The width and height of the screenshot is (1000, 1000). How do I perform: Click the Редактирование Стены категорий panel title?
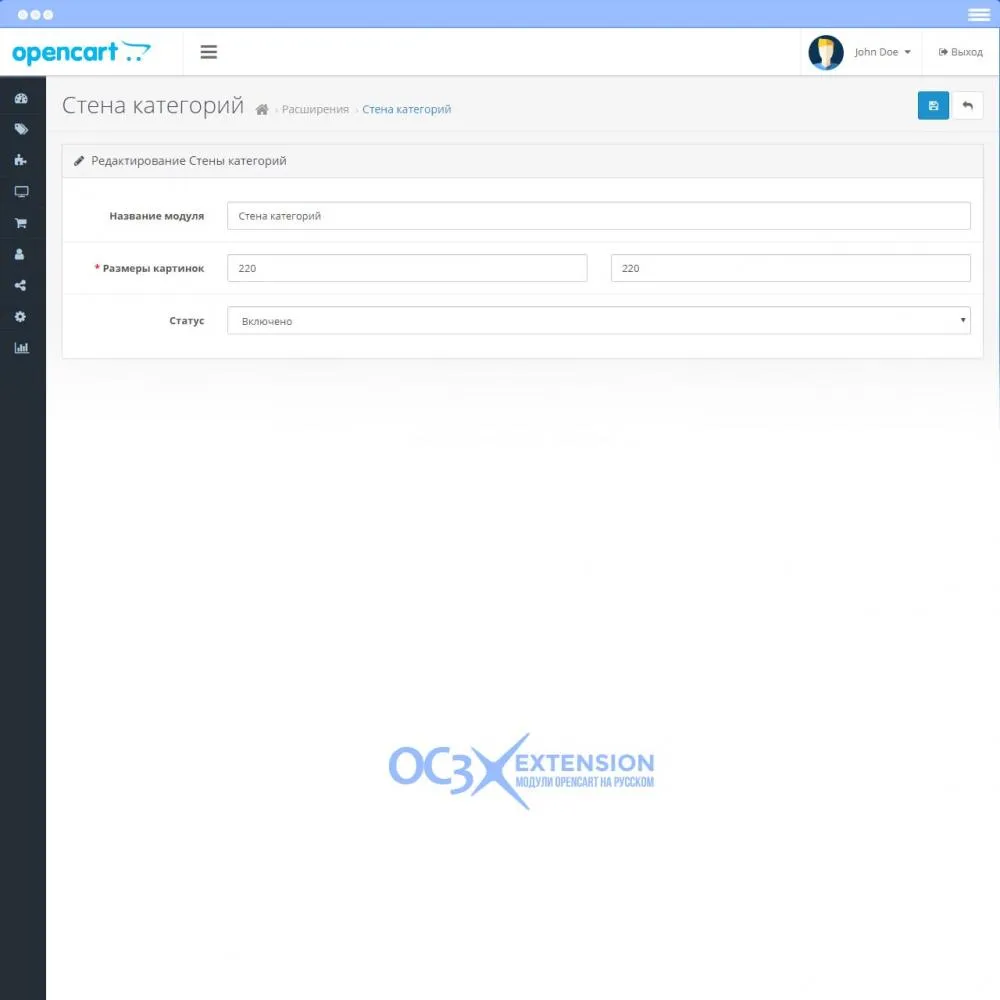pos(189,161)
